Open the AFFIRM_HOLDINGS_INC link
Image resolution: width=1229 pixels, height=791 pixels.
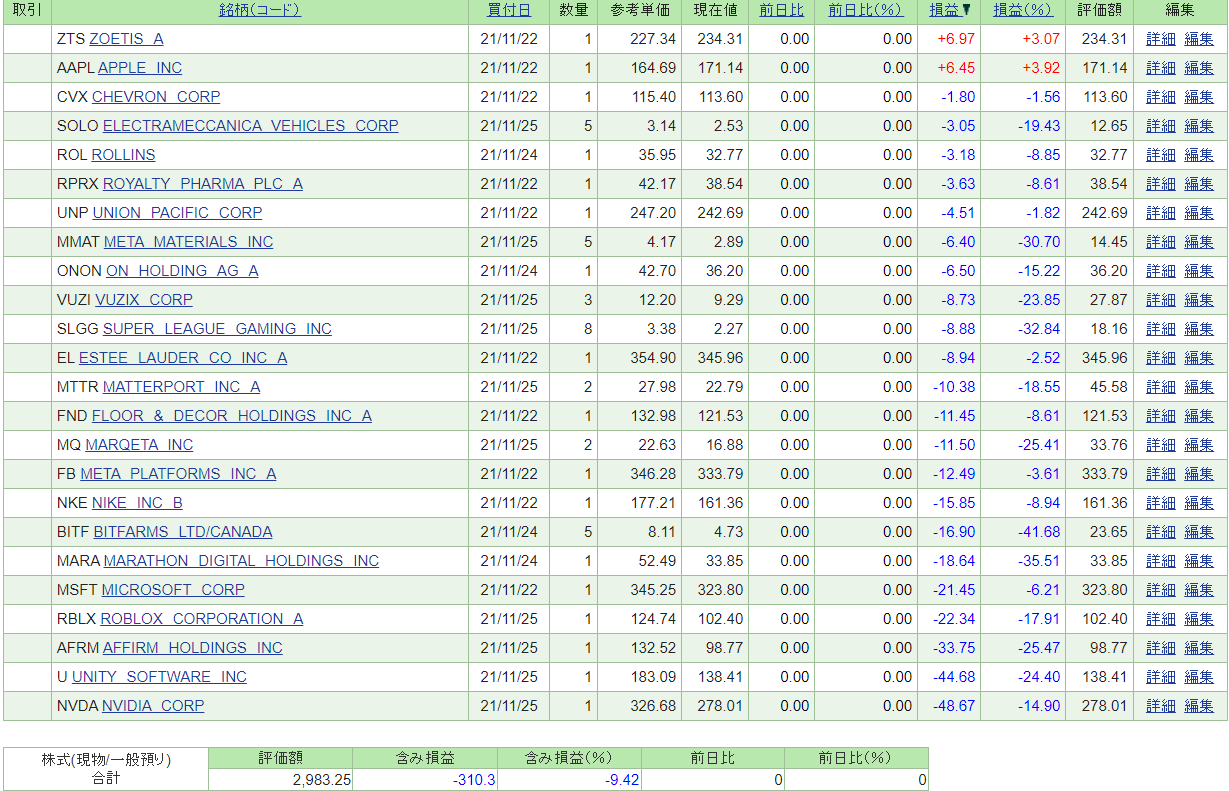(x=193, y=648)
